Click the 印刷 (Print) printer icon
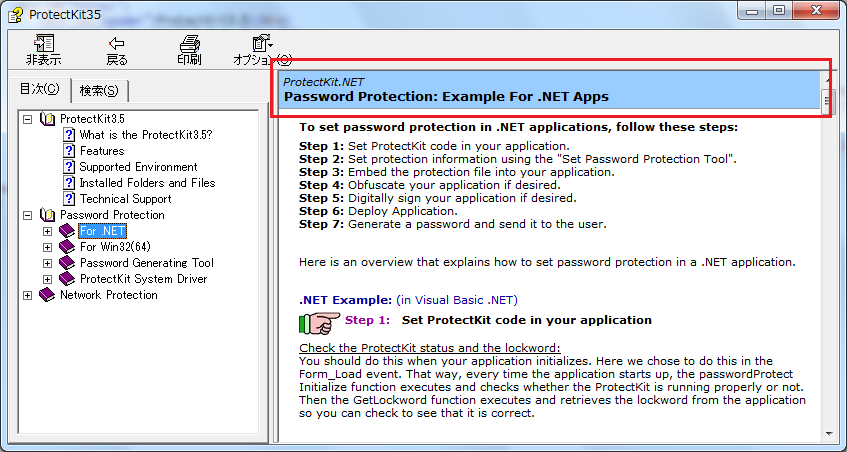847x452 pixels. 189,43
